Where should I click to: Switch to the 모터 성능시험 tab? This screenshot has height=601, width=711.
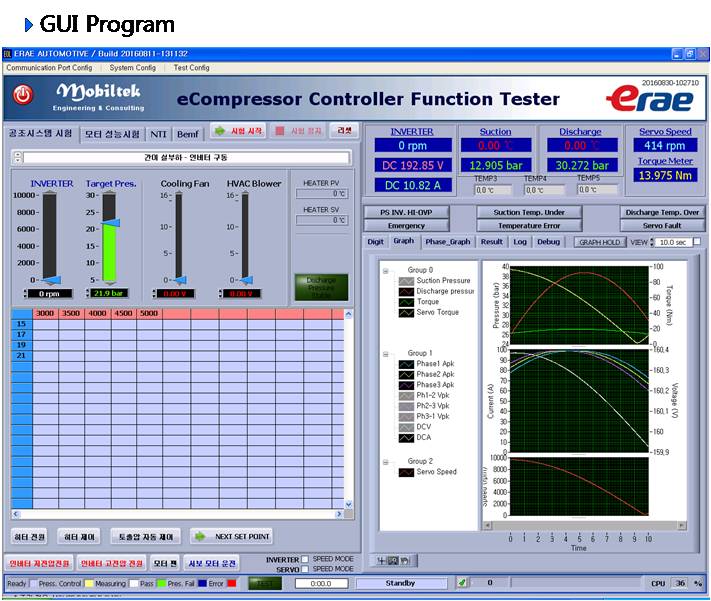112,134
